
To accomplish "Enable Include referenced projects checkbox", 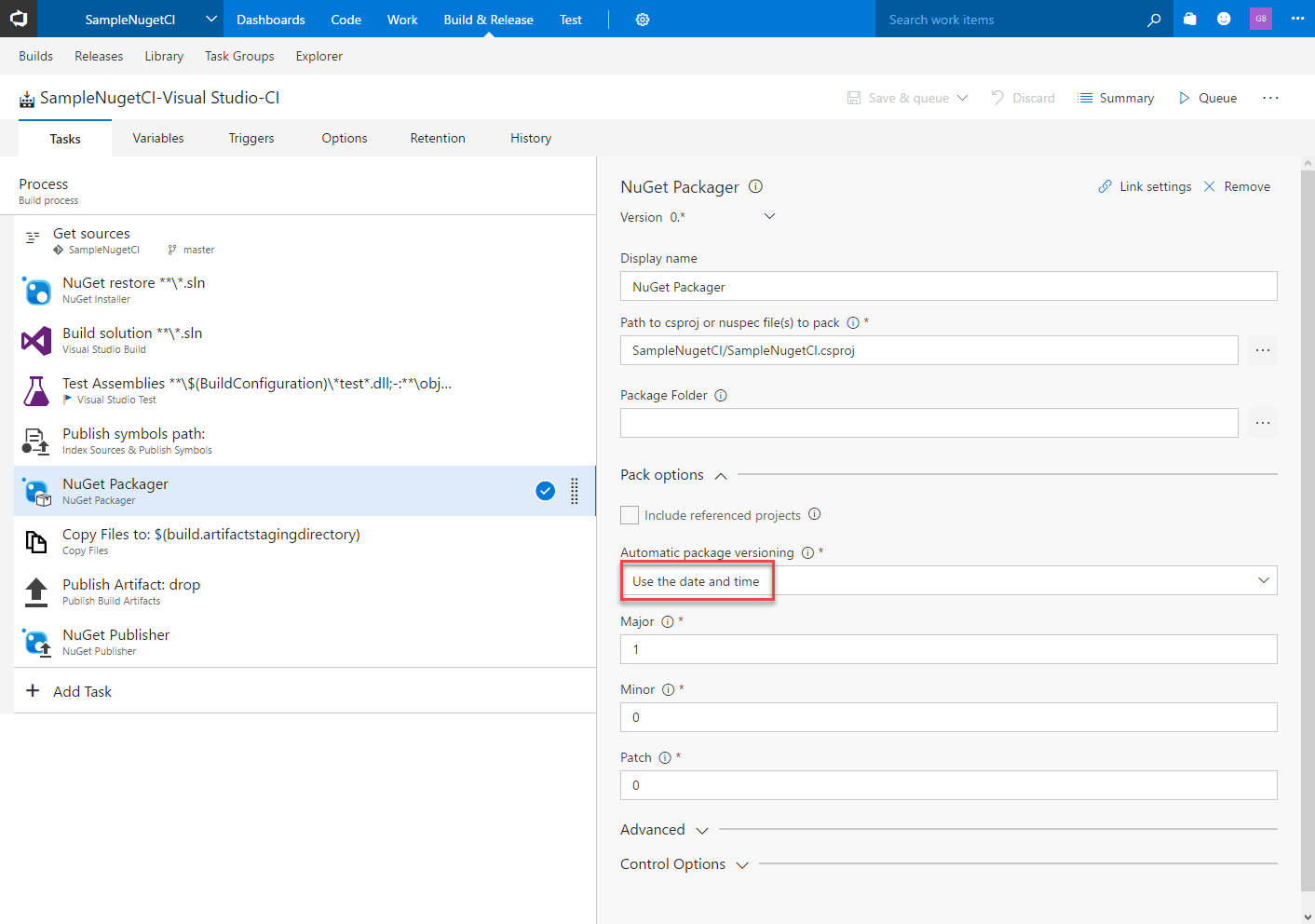I will click(x=630, y=515).
